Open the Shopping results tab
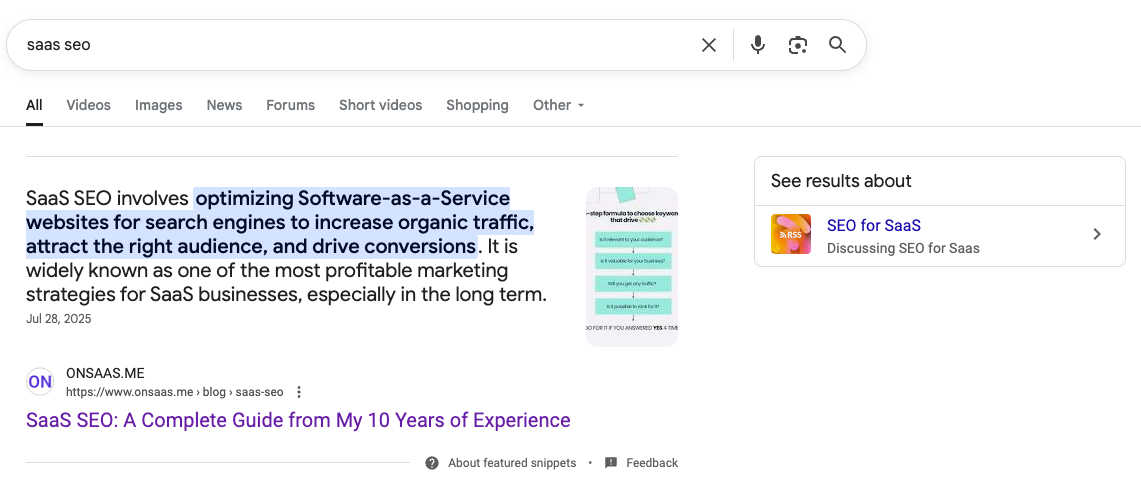The image size is (1141, 488). click(477, 105)
